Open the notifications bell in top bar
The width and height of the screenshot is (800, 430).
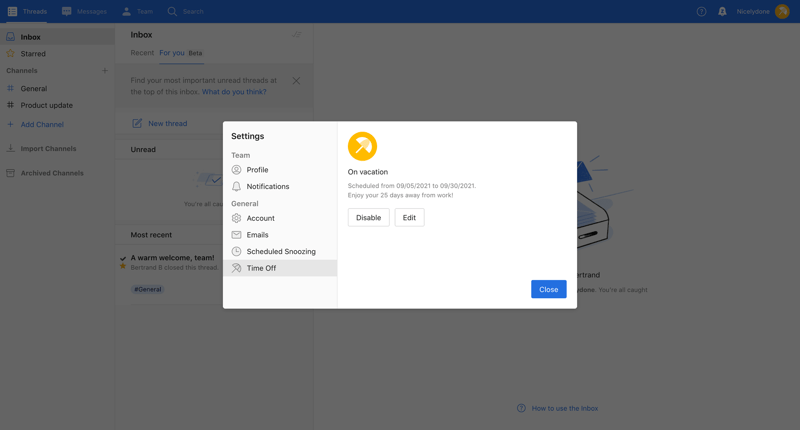(x=722, y=11)
